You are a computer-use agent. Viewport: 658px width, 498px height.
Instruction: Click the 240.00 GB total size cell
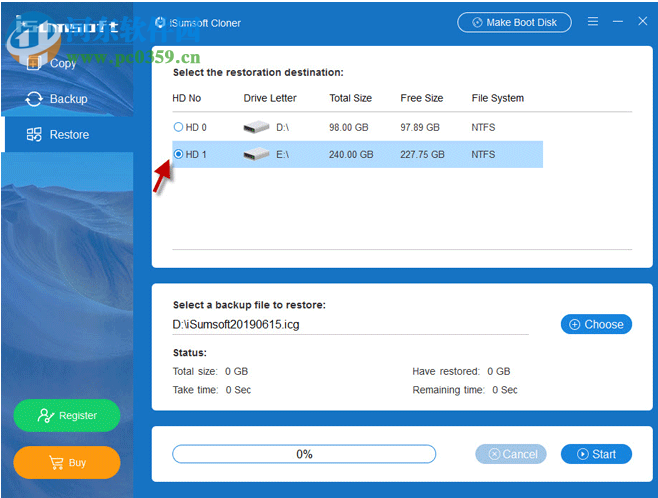pyautogui.click(x=351, y=154)
